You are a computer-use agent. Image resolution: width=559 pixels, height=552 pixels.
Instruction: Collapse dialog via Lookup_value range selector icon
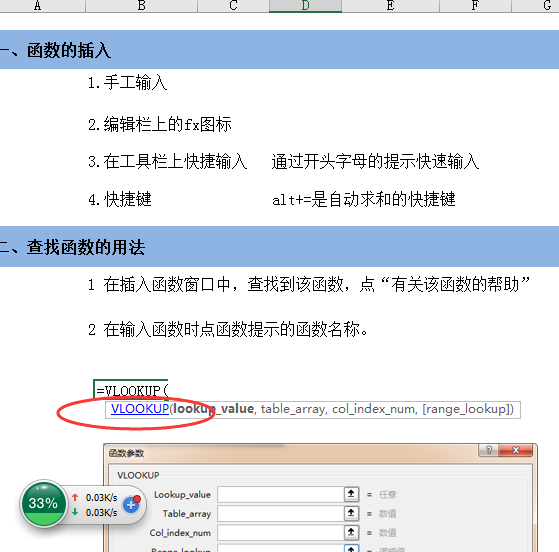(351, 494)
